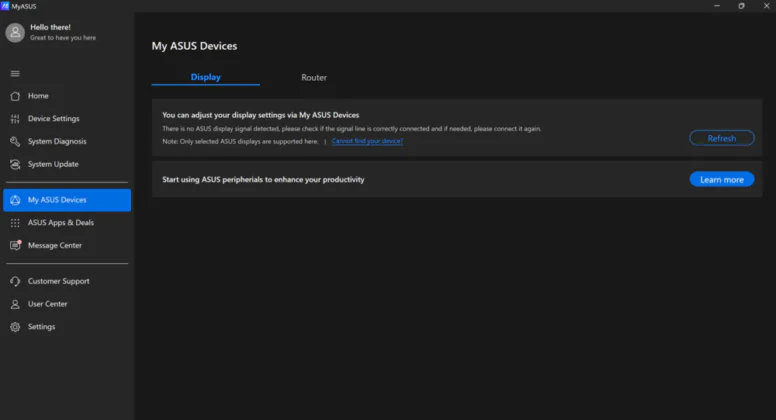Click the ASUS Apps & Deals grid icon

click(x=15, y=223)
